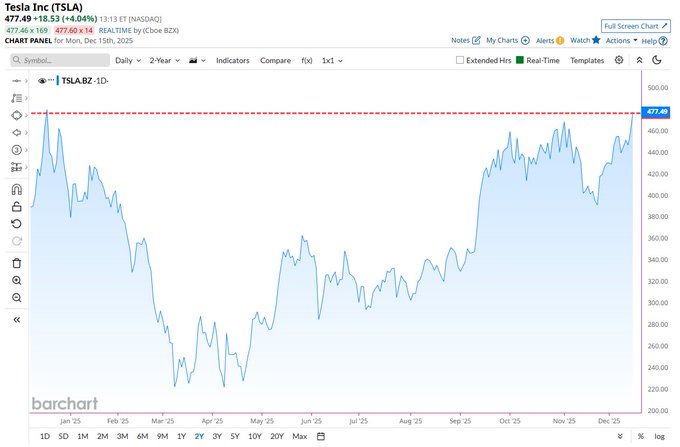This screenshot has height=447, width=680.
Task: Toggle the Real-Time checkbox
Action: click(520, 60)
